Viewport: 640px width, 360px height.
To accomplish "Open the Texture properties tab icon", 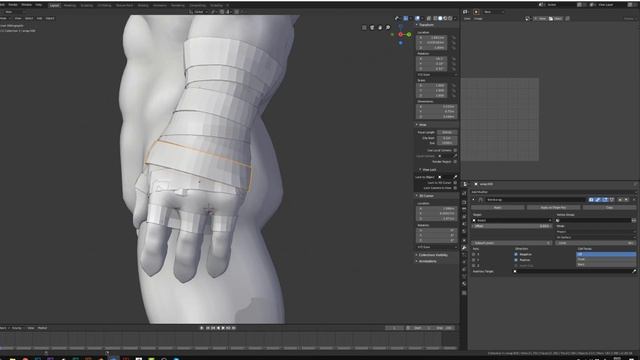I will (464, 293).
